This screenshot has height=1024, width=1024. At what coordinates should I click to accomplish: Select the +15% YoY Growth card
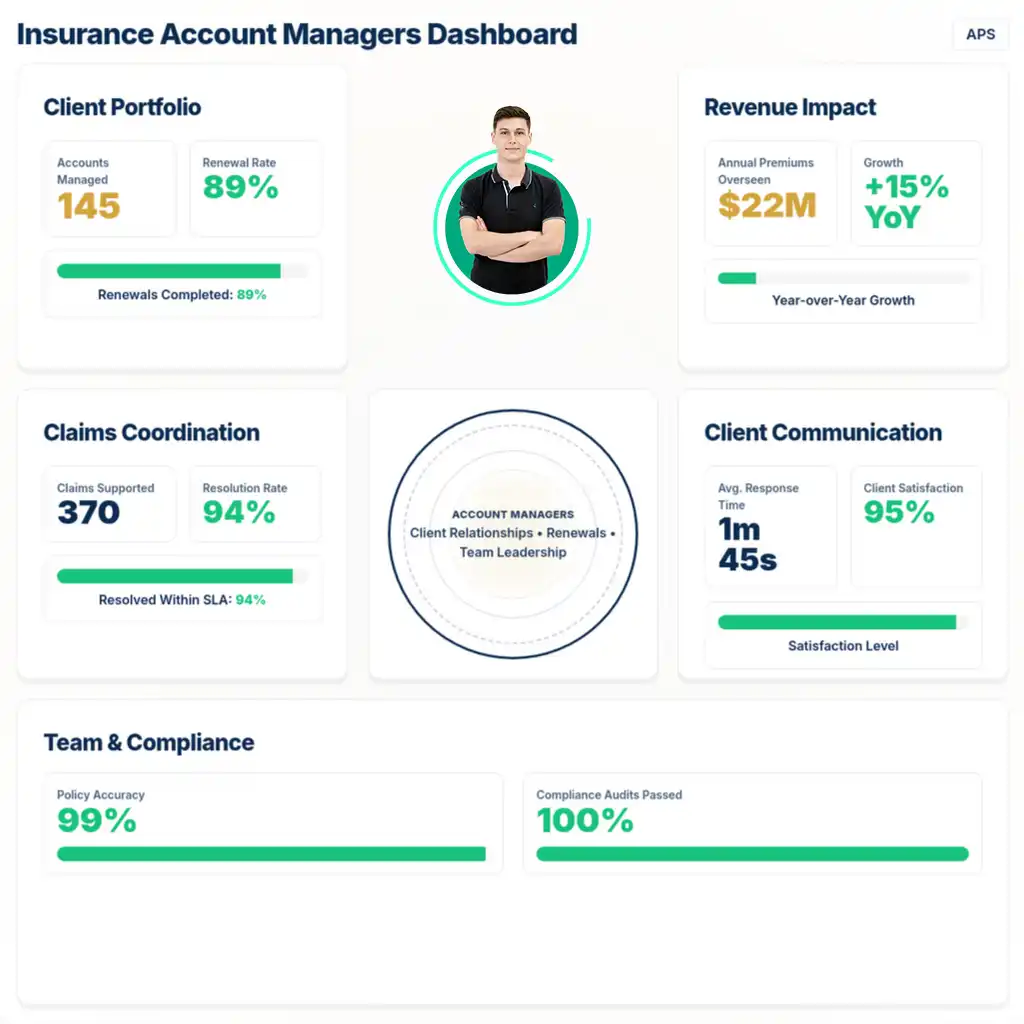point(916,193)
